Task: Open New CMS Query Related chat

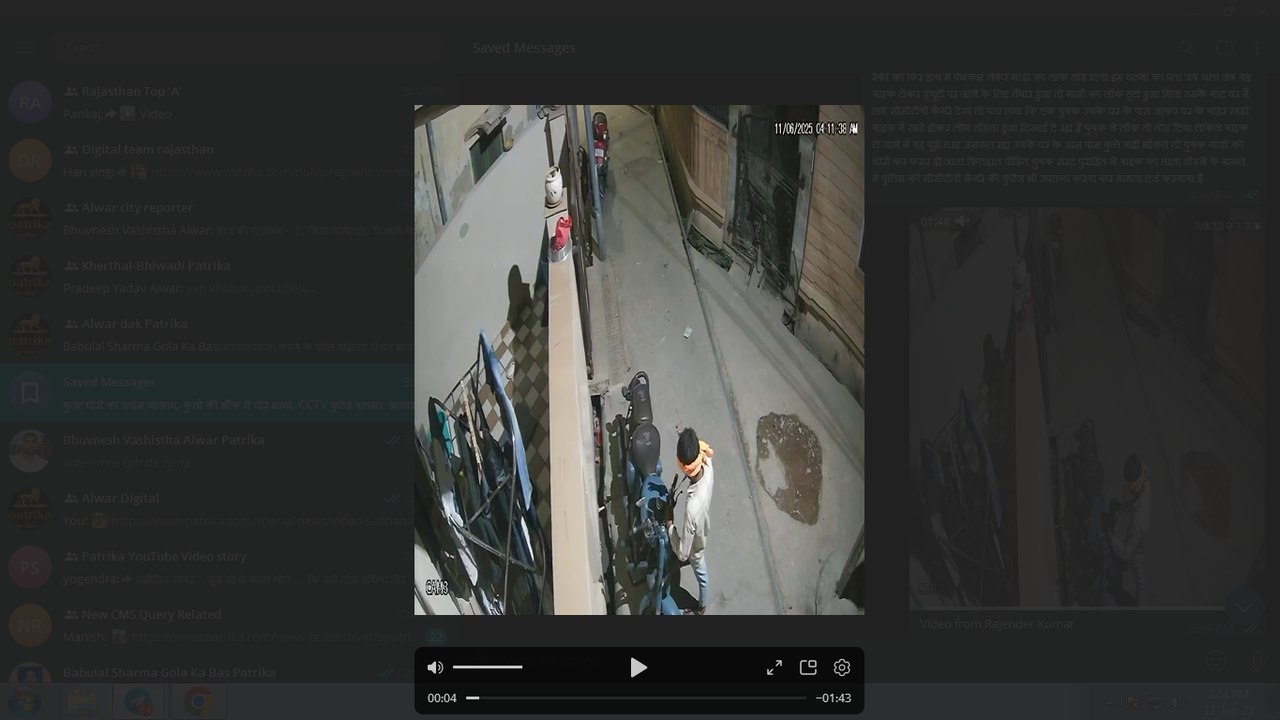Action: 228,624
